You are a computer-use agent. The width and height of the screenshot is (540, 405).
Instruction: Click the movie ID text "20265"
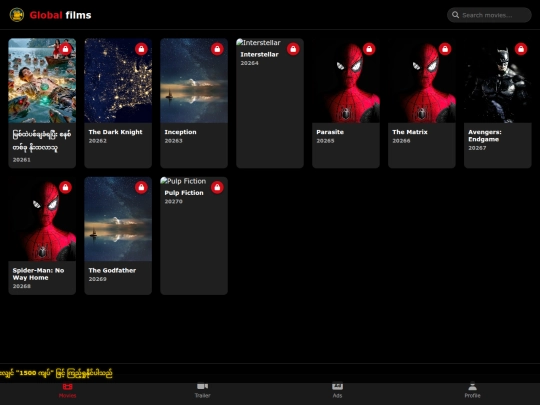tap(325, 141)
